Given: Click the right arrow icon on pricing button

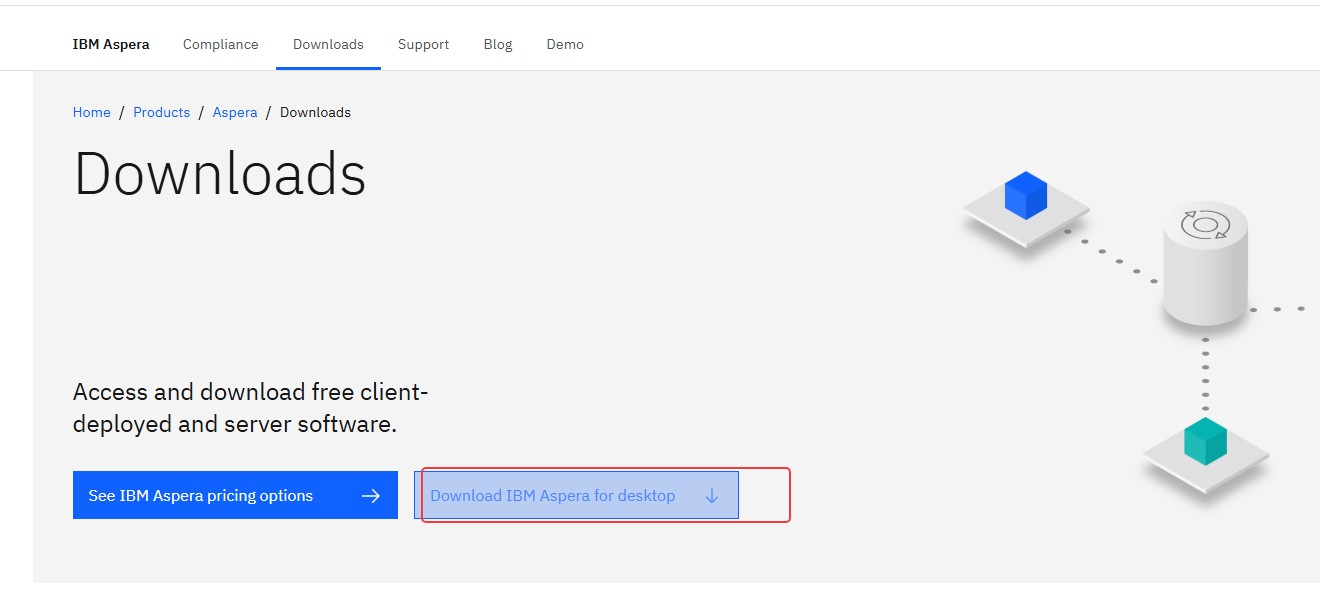Looking at the screenshot, I should pyautogui.click(x=371, y=496).
